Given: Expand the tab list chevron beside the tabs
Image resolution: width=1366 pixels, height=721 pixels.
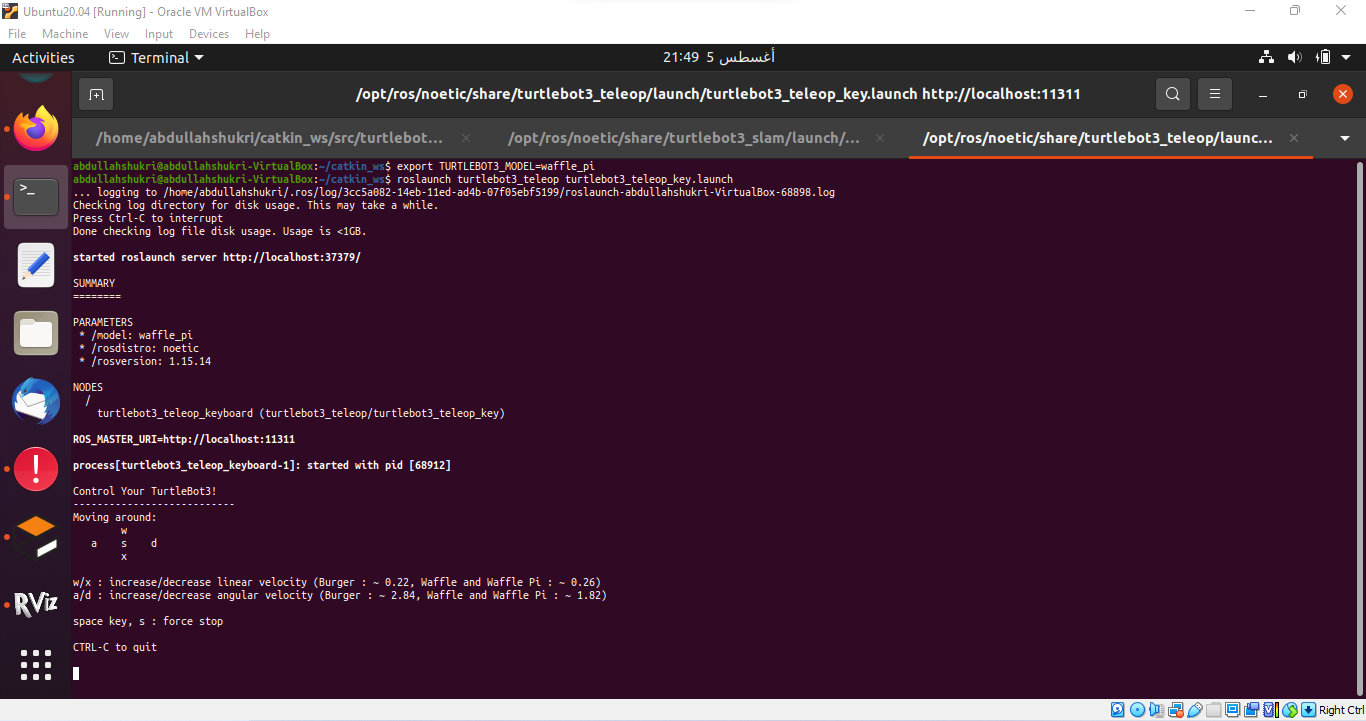Looking at the screenshot, I should [1345, 139].
